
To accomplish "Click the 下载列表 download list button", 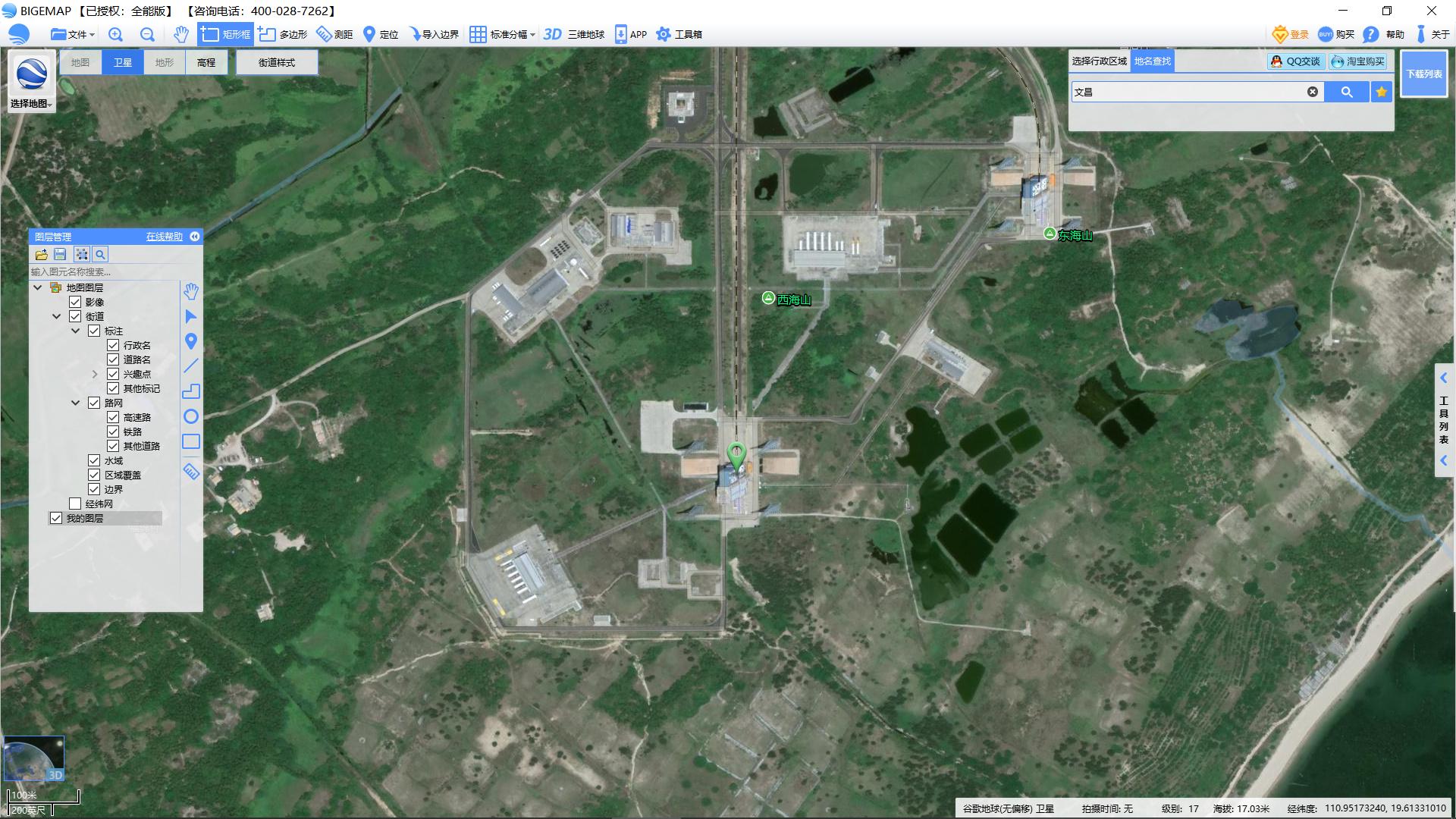I will pyautogui.click(x=1423, y=74).
